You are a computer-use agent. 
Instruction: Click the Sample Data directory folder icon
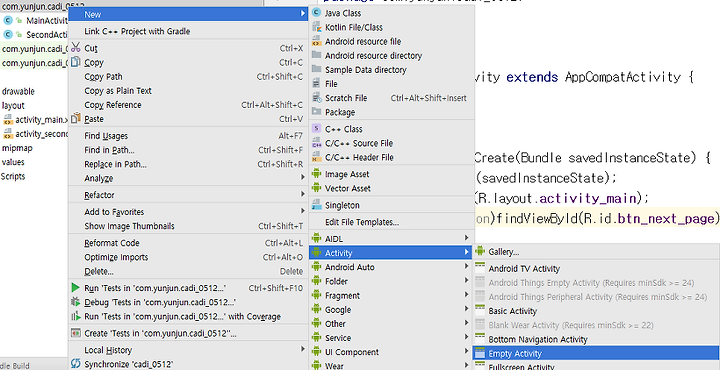tap(316, 70)
